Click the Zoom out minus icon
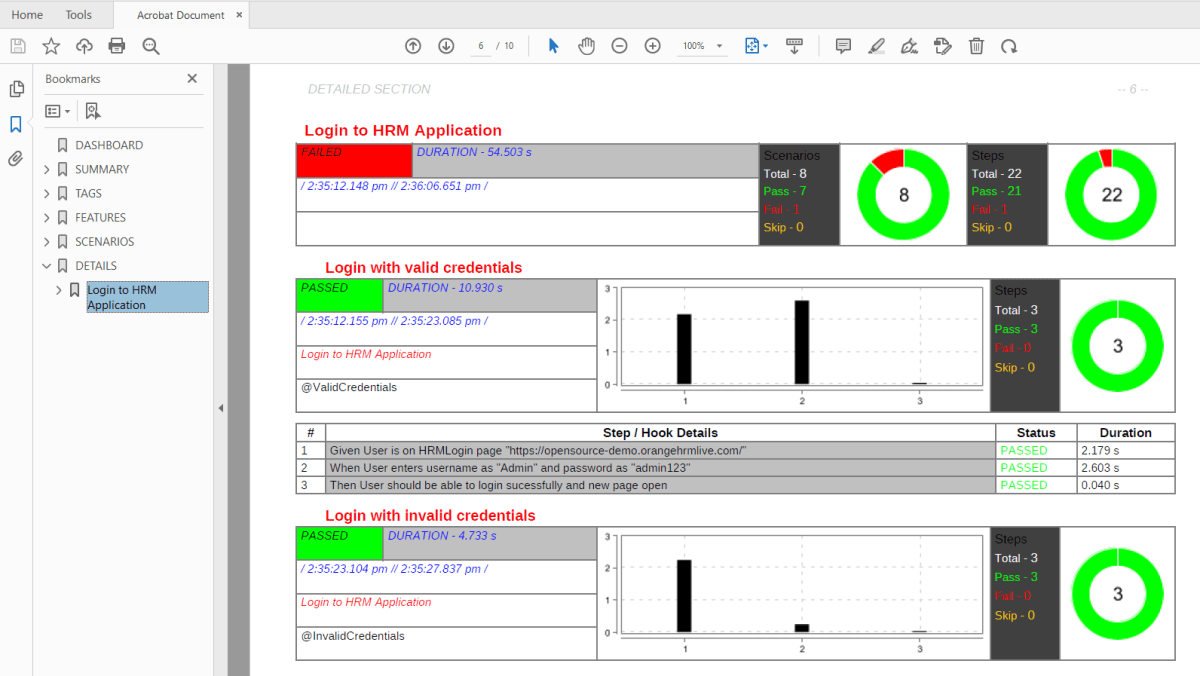The image size is (1200, 676). [x=620, y=46]
